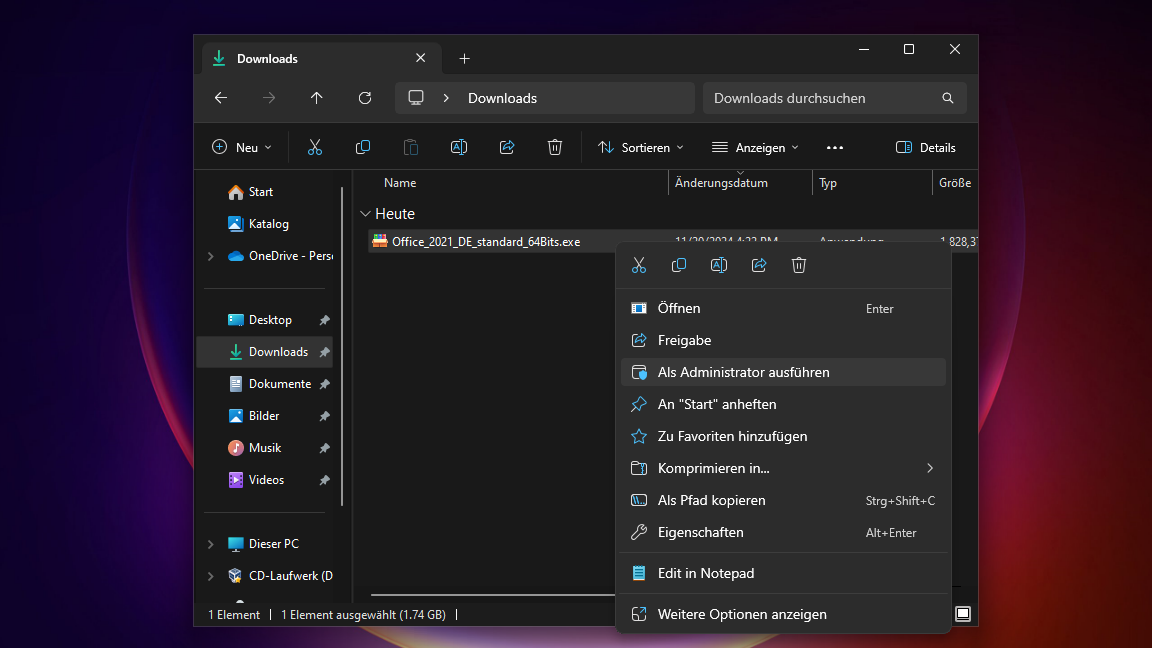The image size is (1152, 648).
Task: Go up one folder level with up arrow
Action: pos(317,98)
